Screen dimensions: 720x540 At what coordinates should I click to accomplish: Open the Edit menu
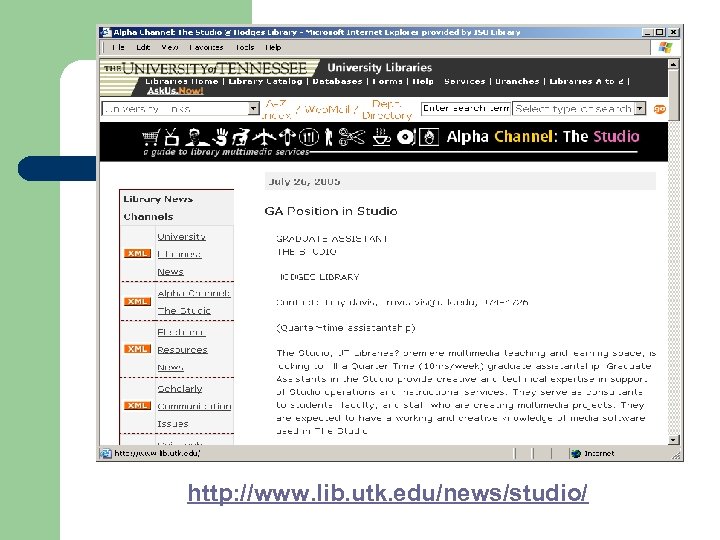[x=143, y=47]
